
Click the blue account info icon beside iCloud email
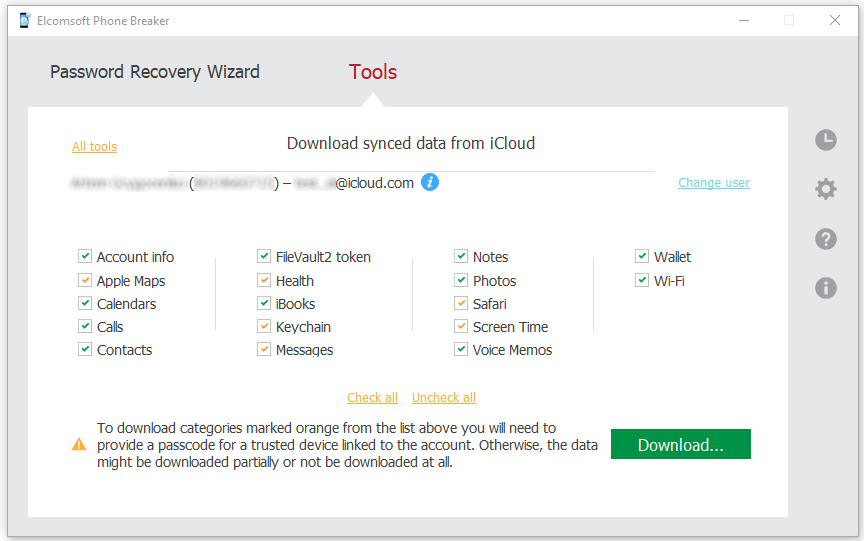coord(430,182)
